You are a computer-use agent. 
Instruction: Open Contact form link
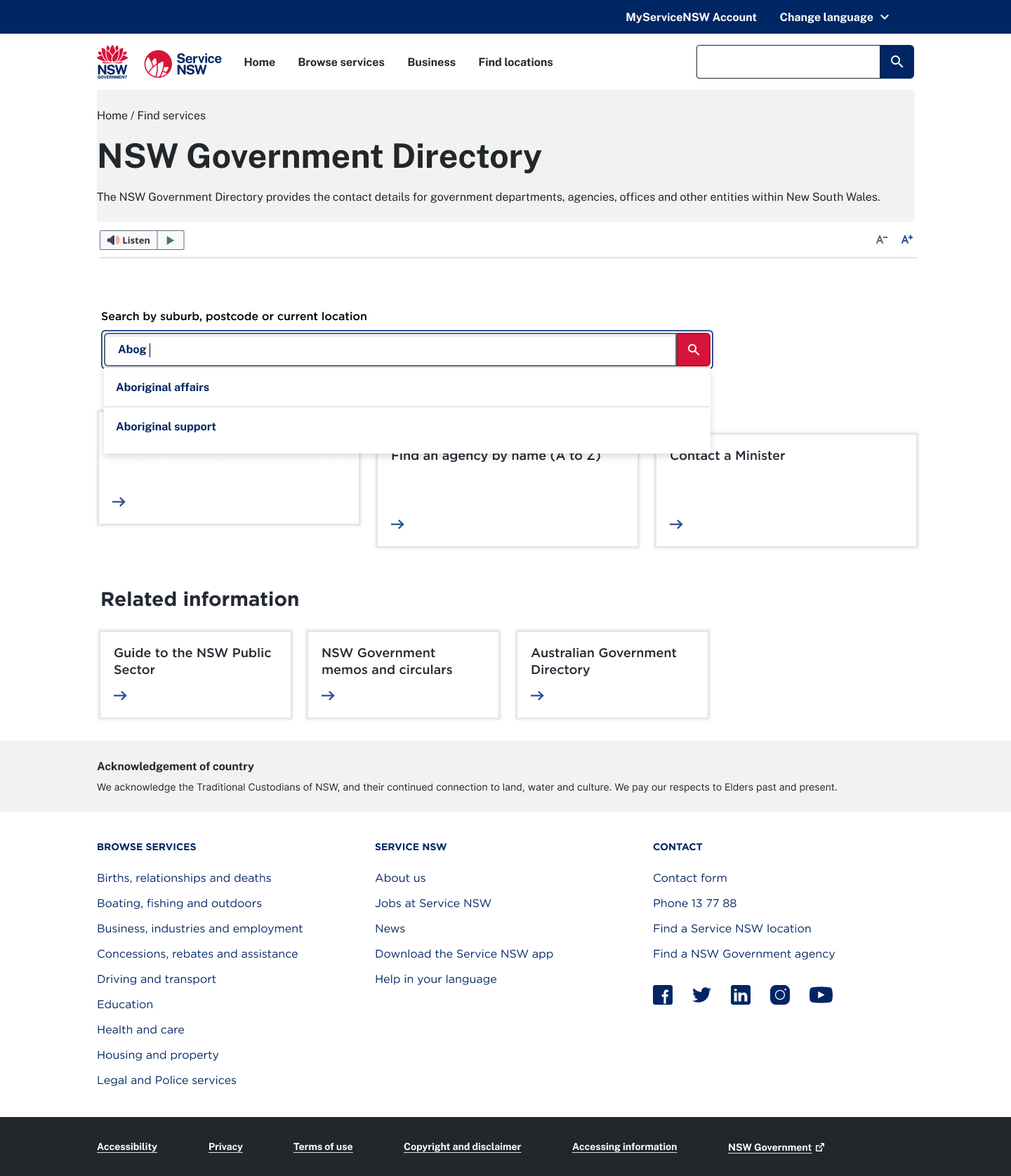tap(690, 878)
